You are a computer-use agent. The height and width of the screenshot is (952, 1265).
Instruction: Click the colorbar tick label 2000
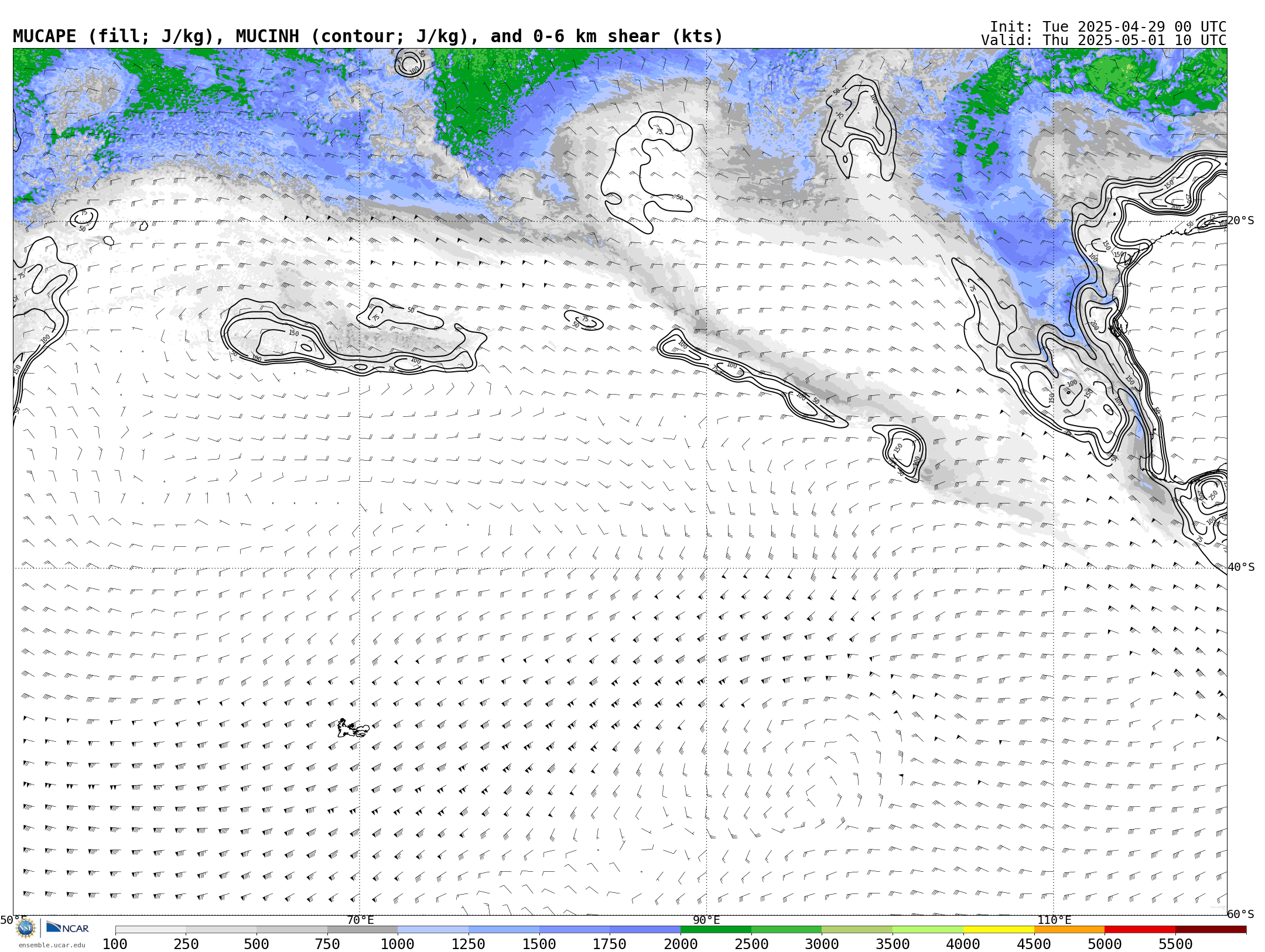tap(681, 944)
